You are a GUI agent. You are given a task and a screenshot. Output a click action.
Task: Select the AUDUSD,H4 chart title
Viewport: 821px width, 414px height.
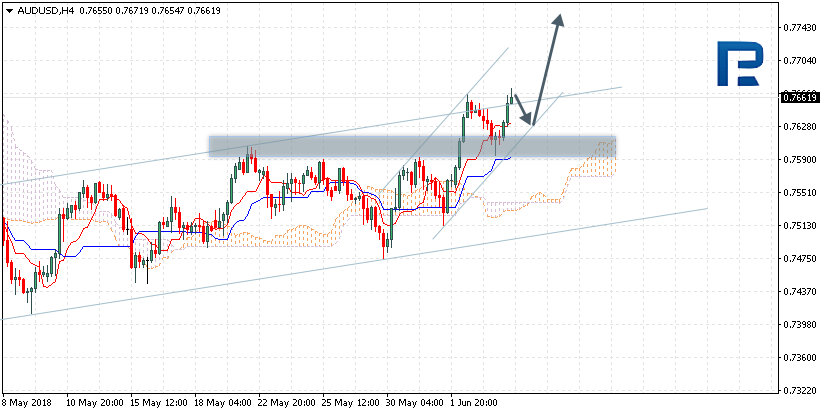(x=46, y=10)
